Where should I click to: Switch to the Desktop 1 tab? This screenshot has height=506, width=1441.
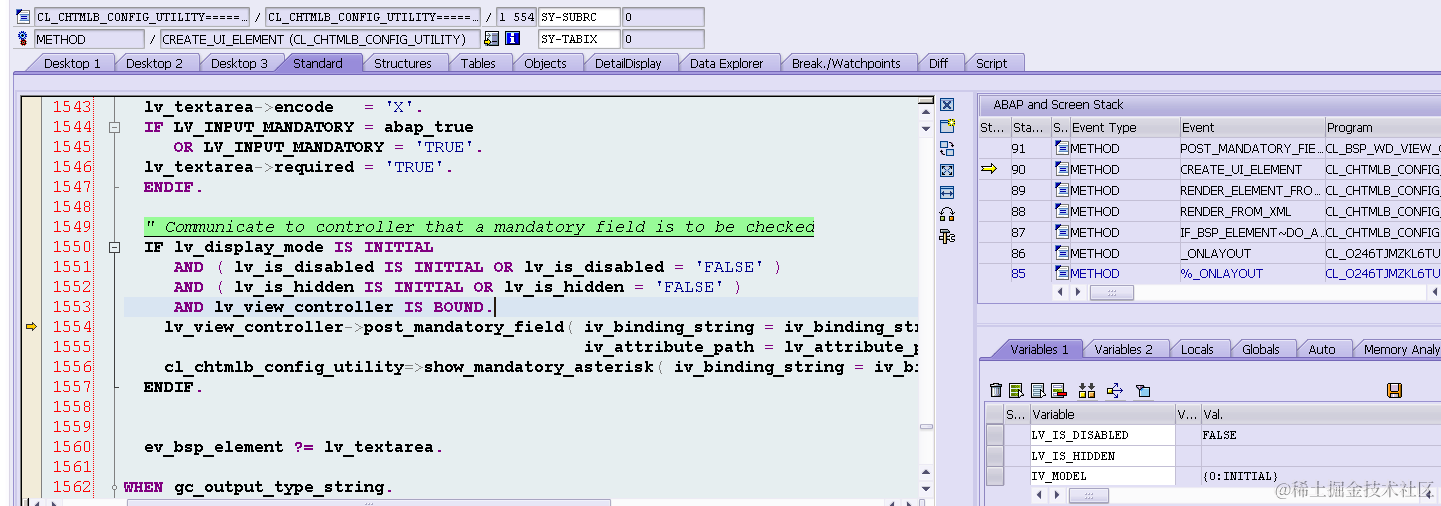[x=72, y=63]
